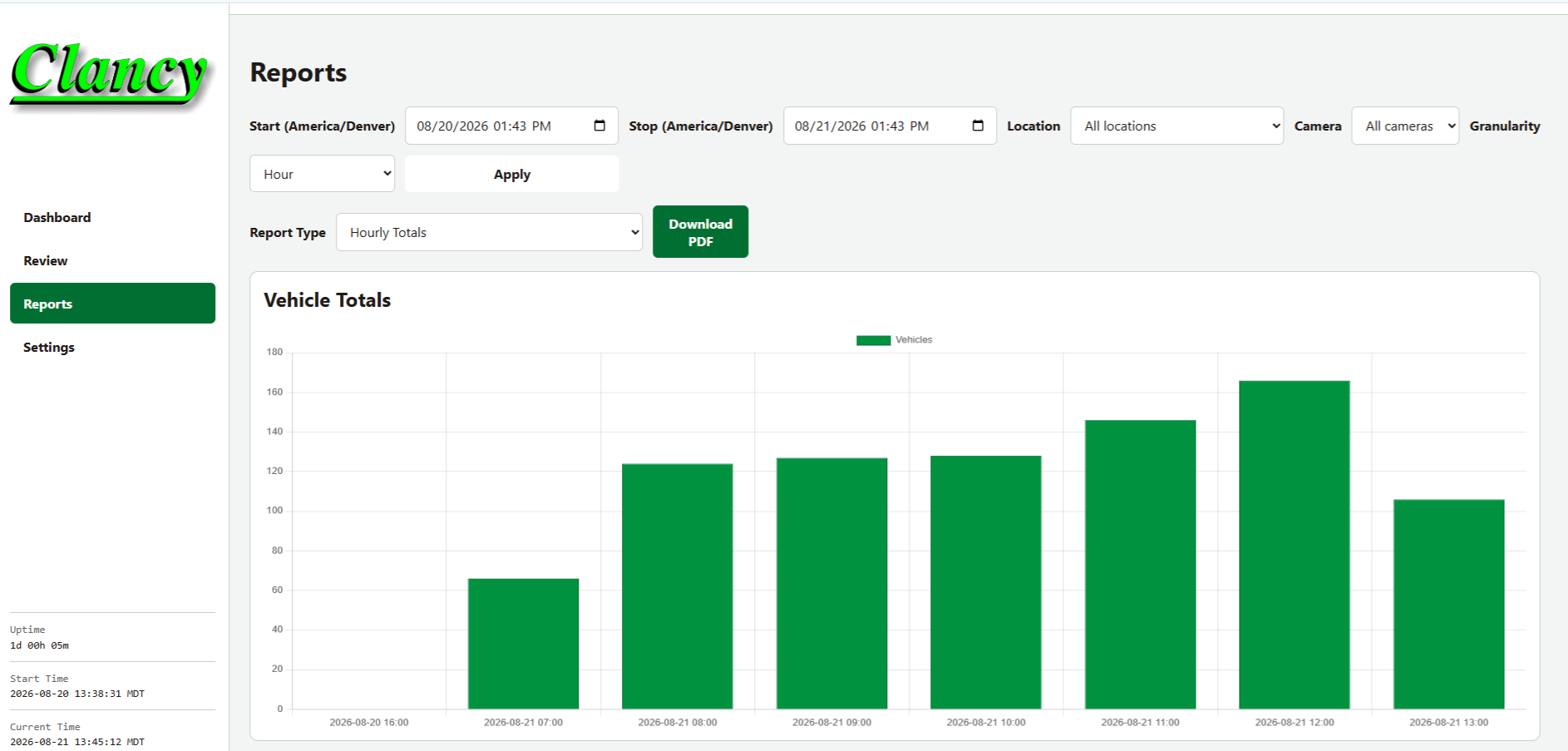Click the Stop date input field
The width and height of the screenshot is (1568, 751).
890,126
